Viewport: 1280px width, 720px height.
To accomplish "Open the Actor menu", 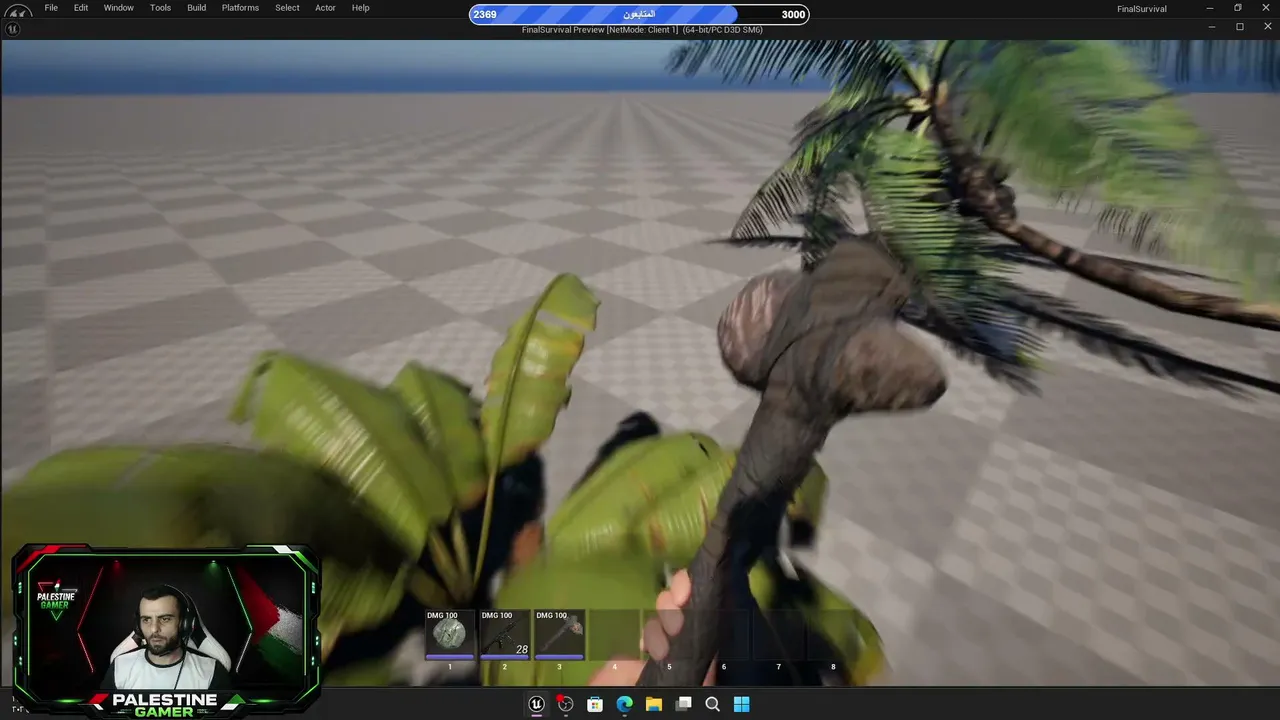I will [325, 8].
